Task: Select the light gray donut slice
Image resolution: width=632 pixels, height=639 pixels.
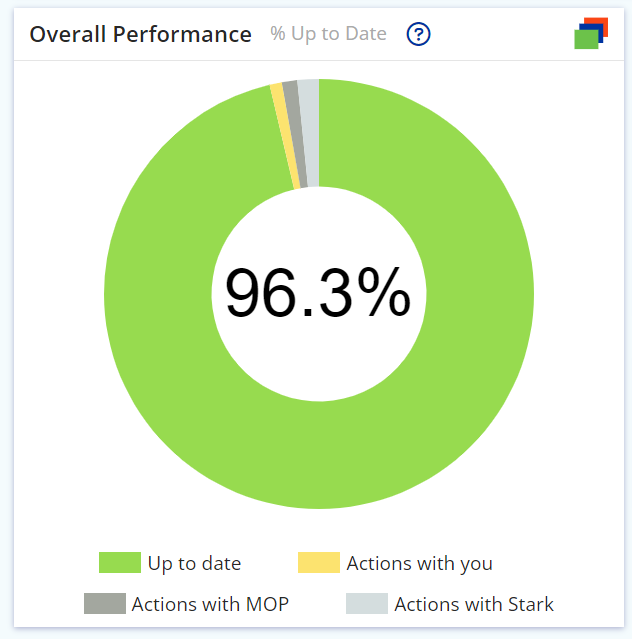Action: [x=310, y=132]
